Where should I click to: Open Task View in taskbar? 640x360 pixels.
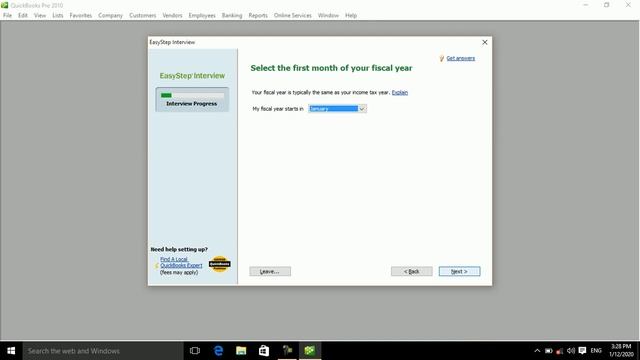click(x=195, y=351)
